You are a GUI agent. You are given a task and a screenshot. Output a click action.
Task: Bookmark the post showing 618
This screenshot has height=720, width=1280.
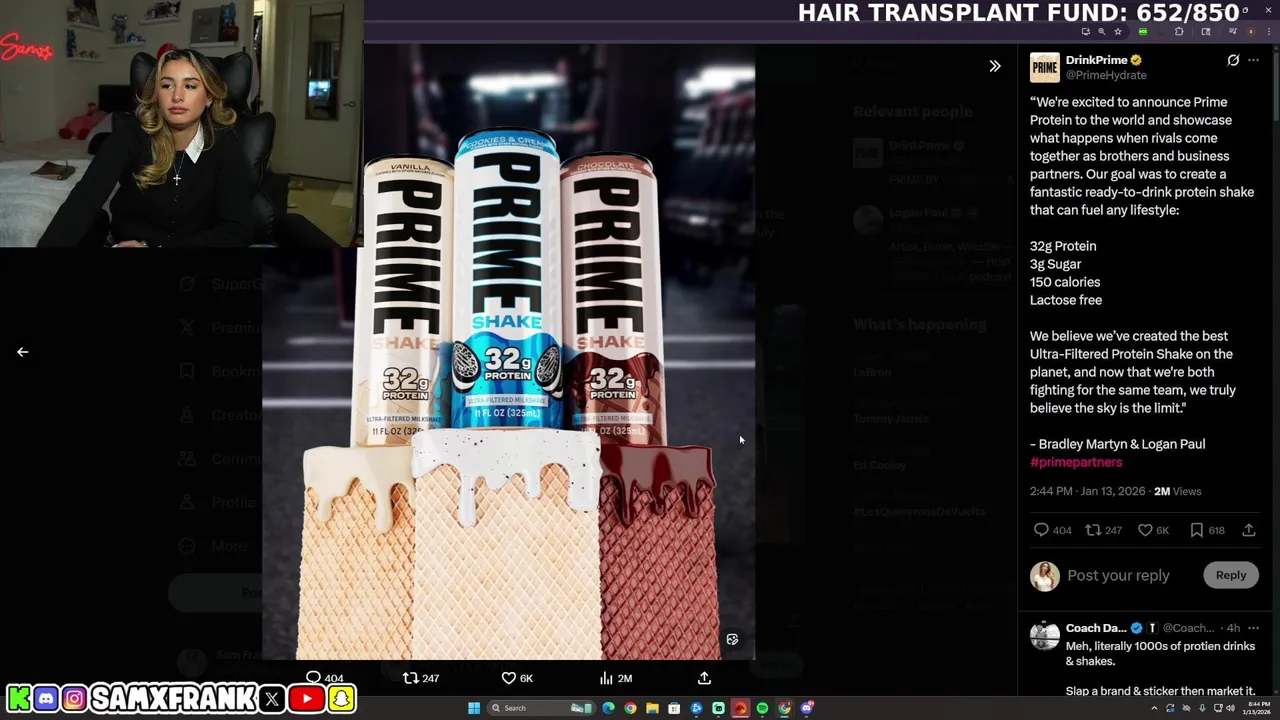tap(1196, 530)
